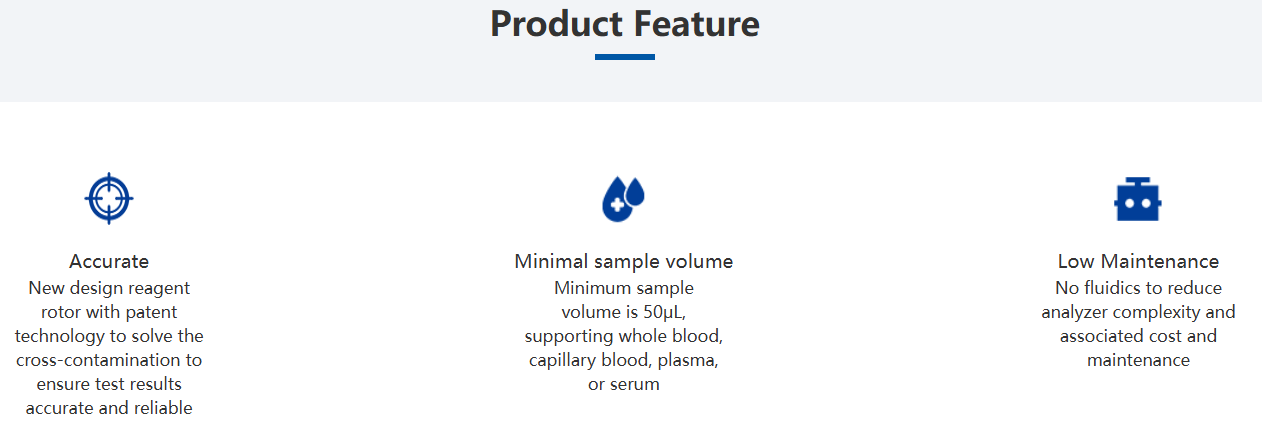Click the 'volume is 50μL,' text line
Image resolution: width=1262 pixels, height=423 pixels.
click(624, 312)
